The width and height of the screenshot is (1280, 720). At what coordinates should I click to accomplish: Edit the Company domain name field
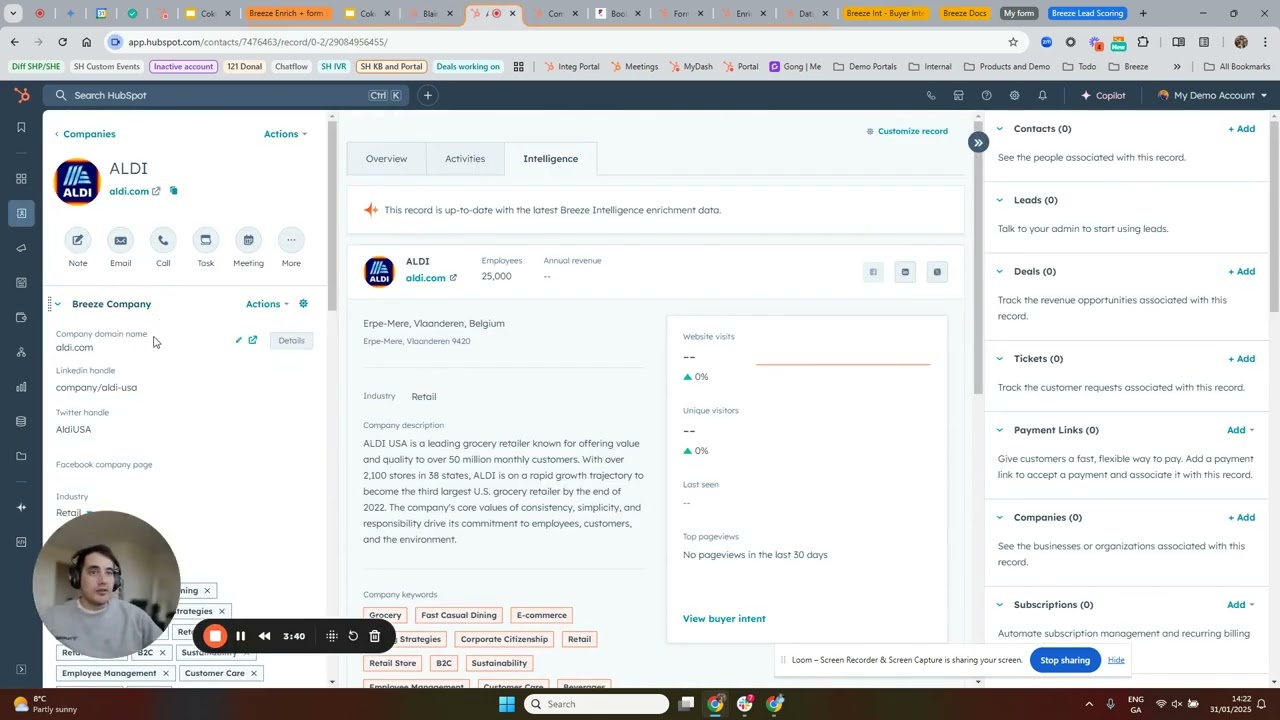point(238,340)
